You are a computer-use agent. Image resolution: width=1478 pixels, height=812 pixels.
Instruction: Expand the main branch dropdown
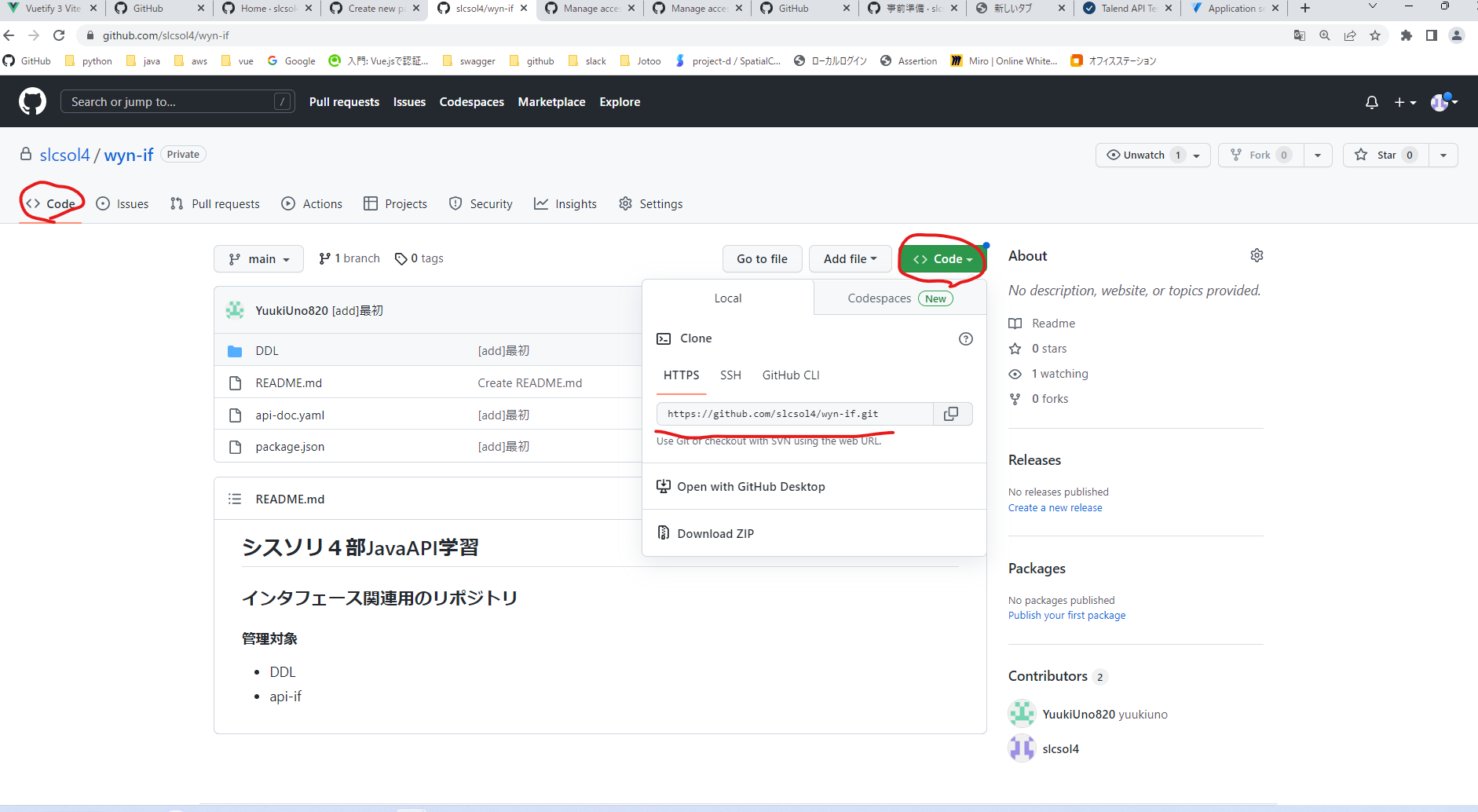click(258, 259)
